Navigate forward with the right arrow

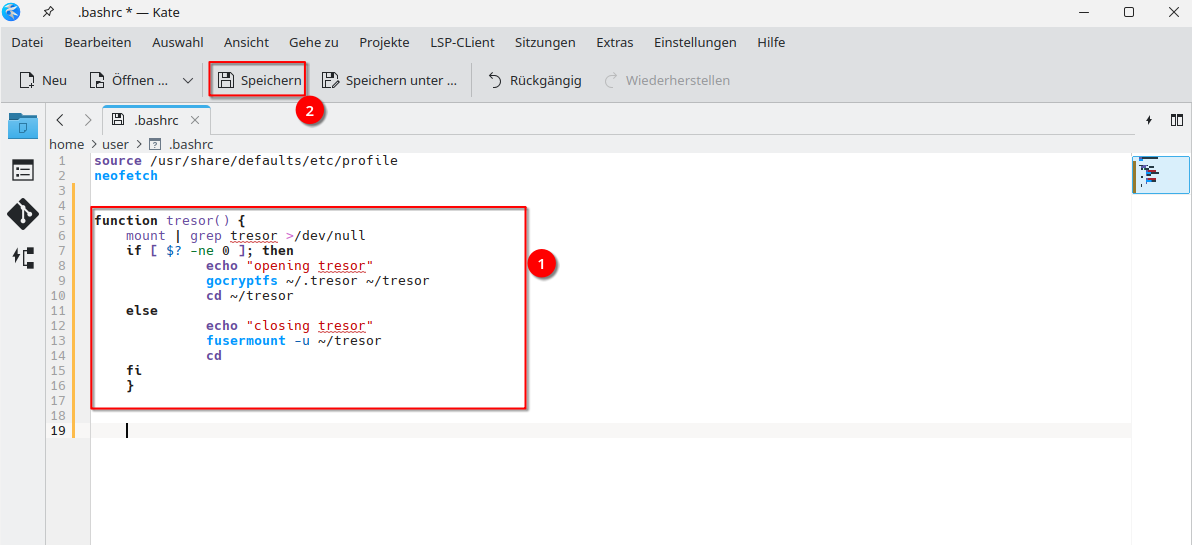pos(88,120)
